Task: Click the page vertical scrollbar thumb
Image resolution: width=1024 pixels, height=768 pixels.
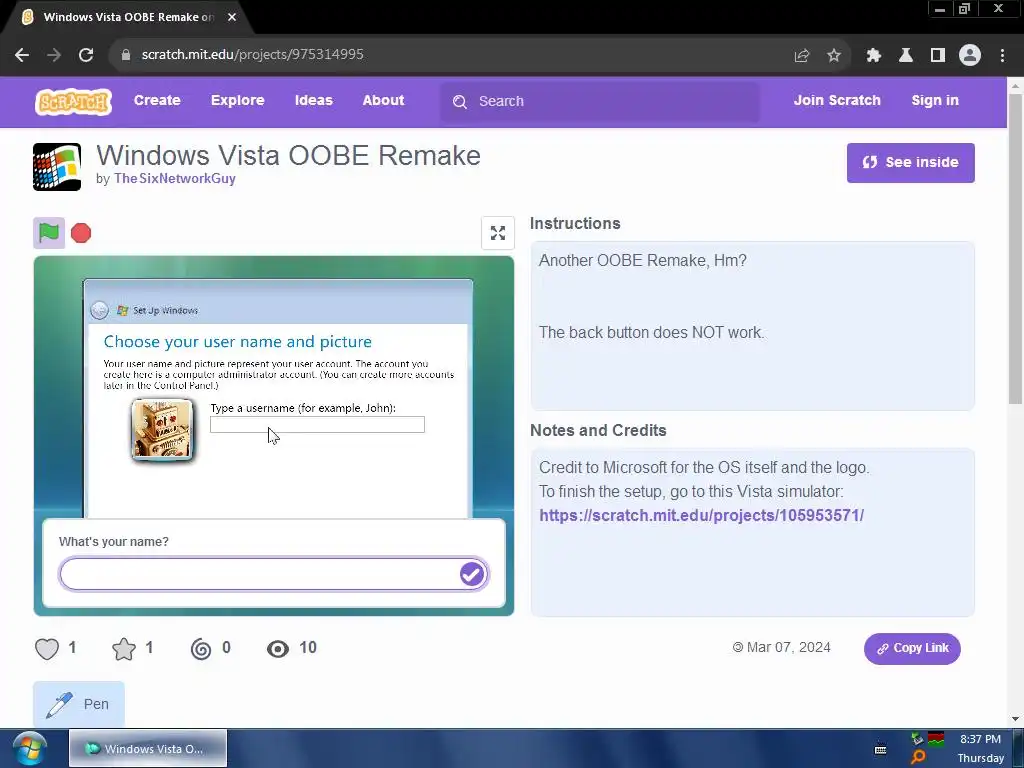Action: click(x=1016, y=249)
